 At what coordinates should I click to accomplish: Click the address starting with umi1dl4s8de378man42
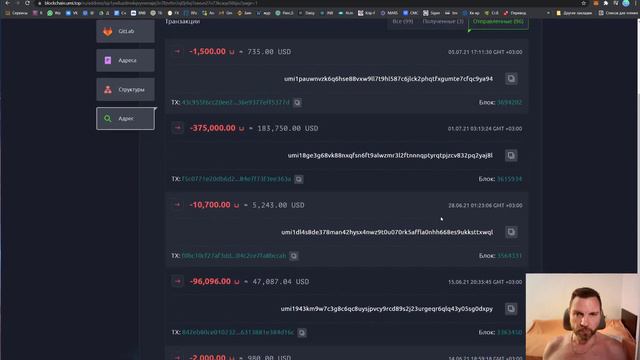point(387,232)
